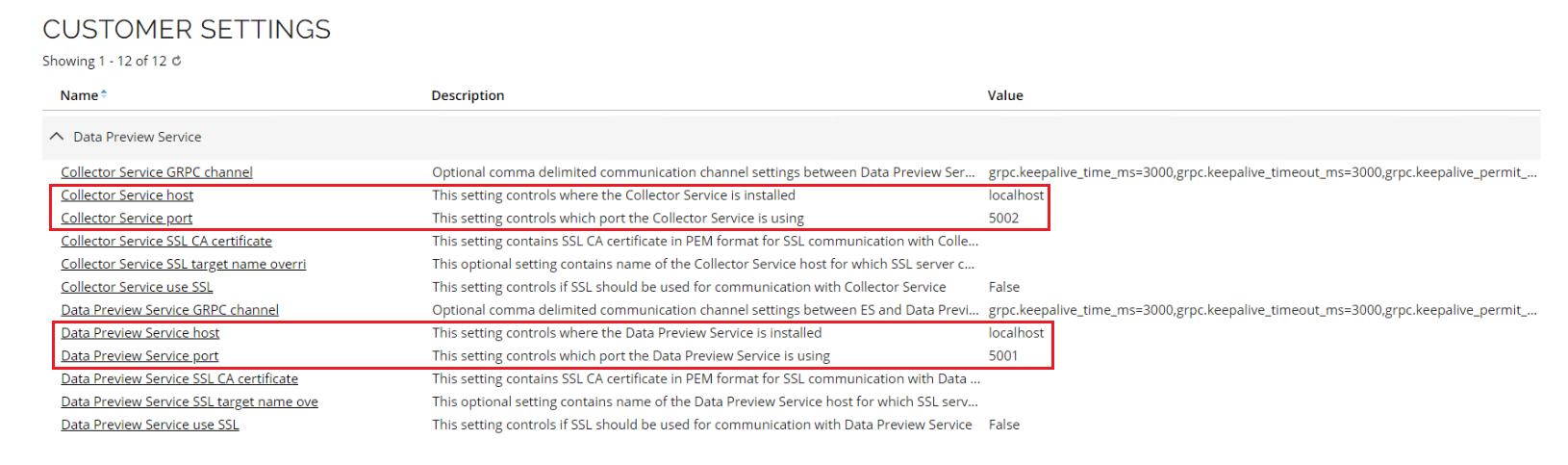The height and width of the screenshot is (465, 1568).
Task: Click the Name column sort arrow
Action: tap(104, 93)
